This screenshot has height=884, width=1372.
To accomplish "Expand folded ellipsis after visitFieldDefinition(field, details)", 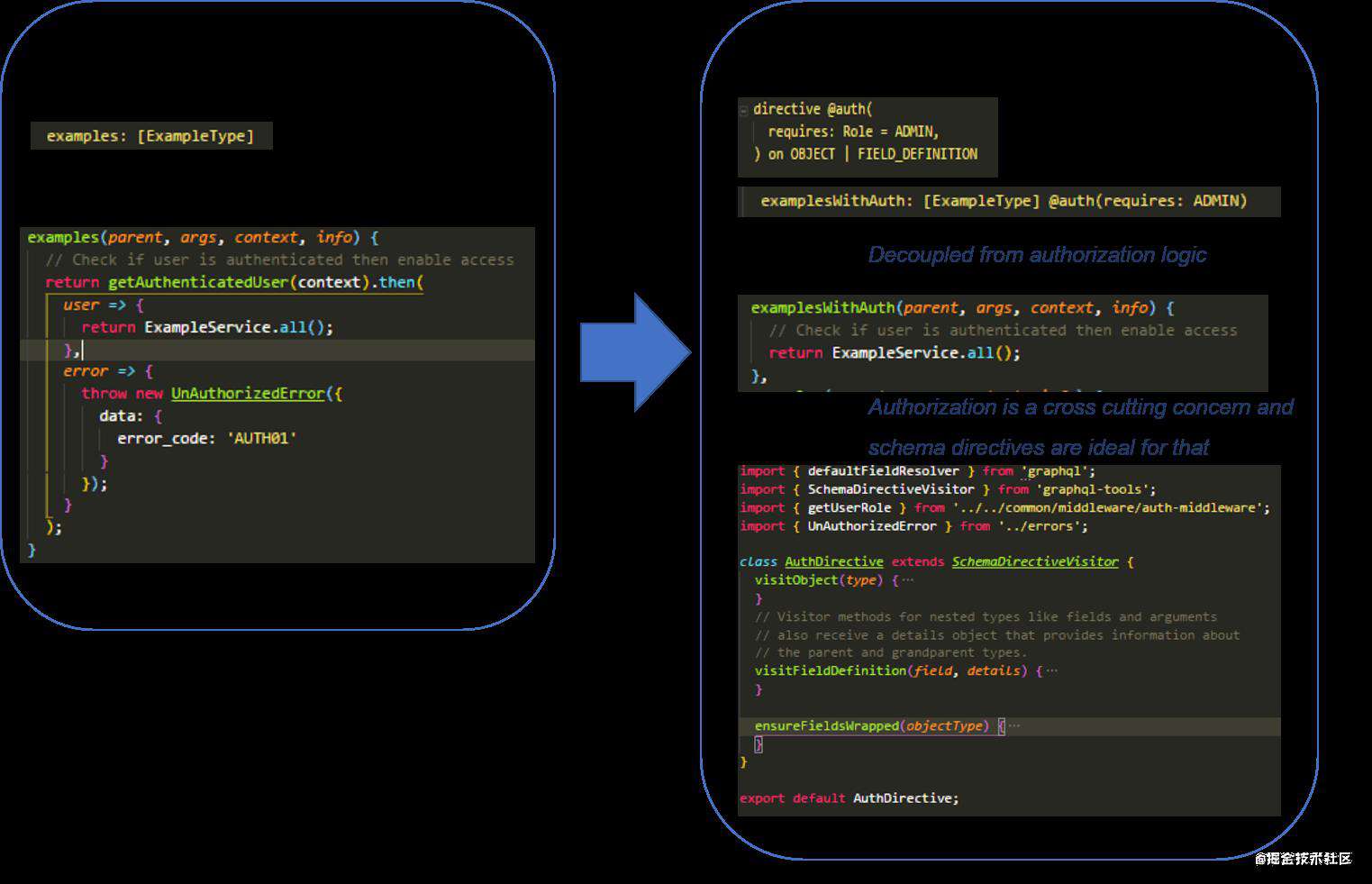I will click(1052, 670).
